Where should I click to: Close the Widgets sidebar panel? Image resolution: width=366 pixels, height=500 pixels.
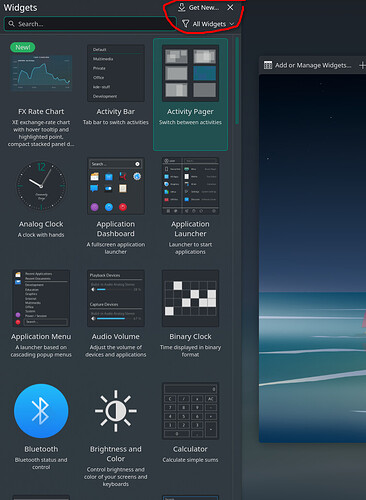[x=230, y=7]
